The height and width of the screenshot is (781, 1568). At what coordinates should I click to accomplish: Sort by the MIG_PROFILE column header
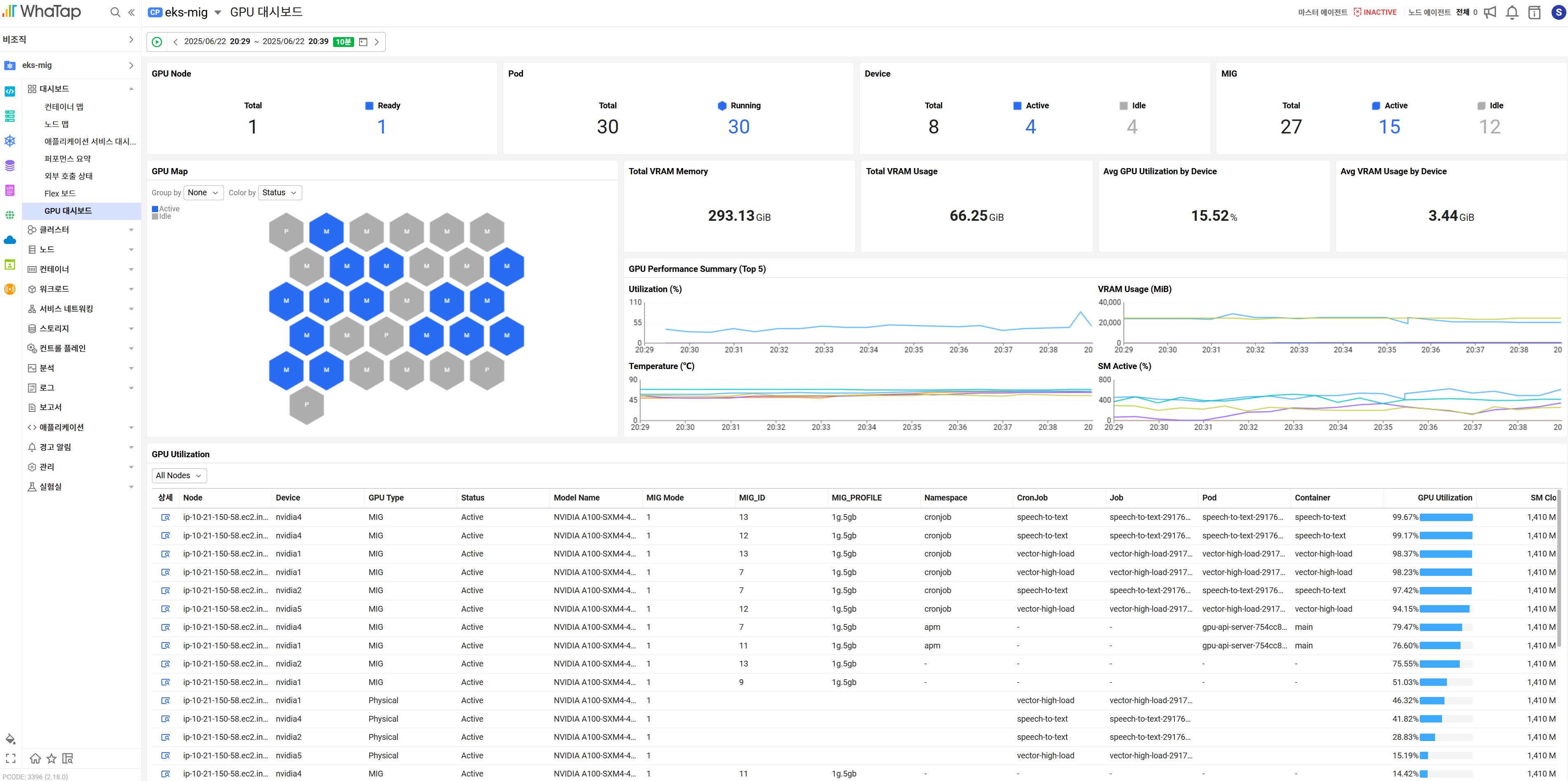856,498
